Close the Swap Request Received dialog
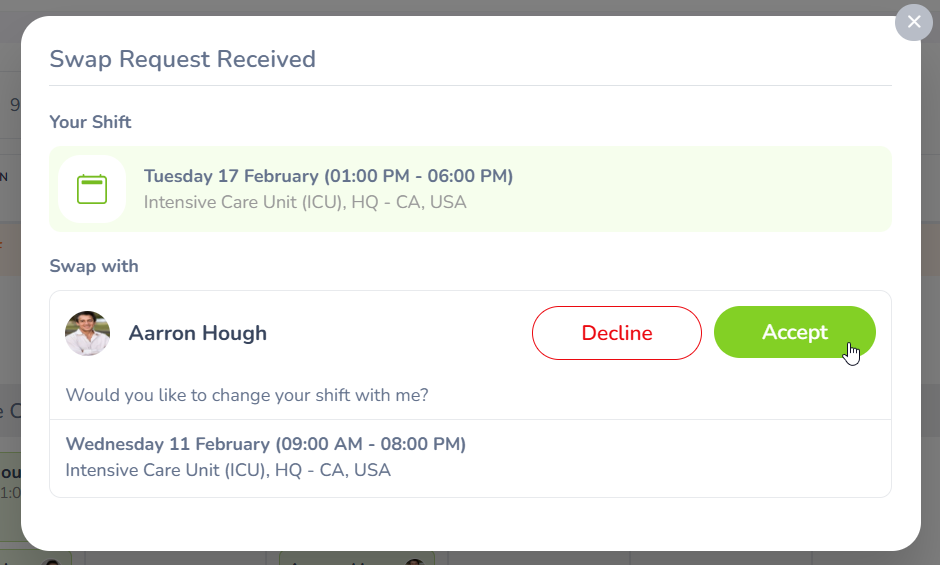 coord(913,22)
